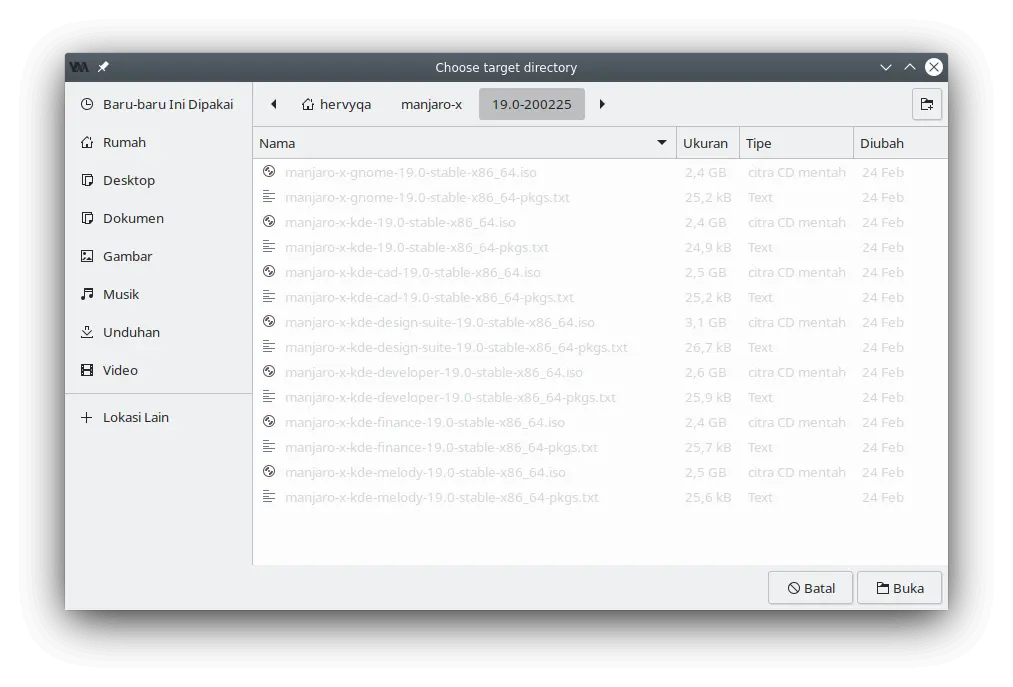Sort files by the Diubah column header
This screenshot has height=687, width=1013.
901,143
